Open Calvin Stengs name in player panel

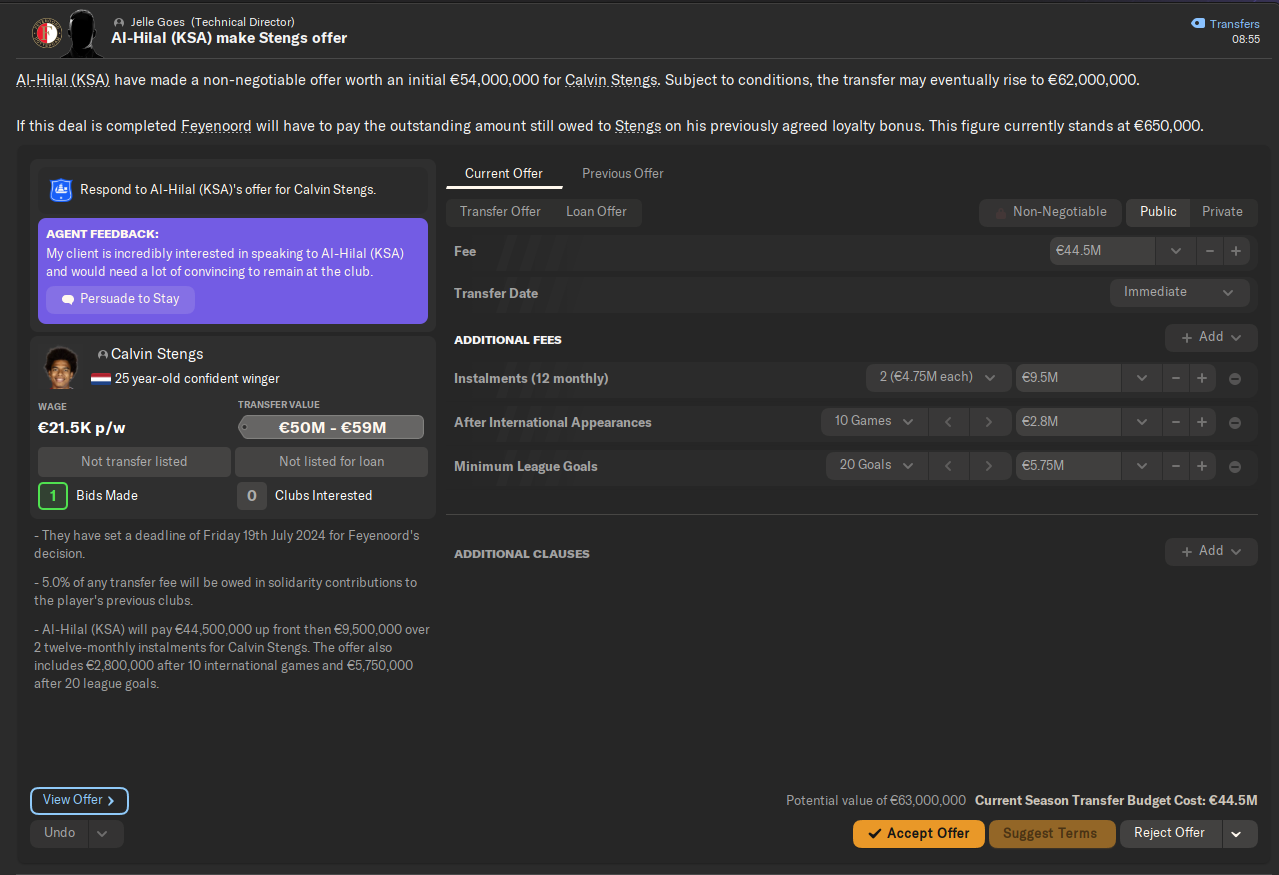tap(157, 354)
